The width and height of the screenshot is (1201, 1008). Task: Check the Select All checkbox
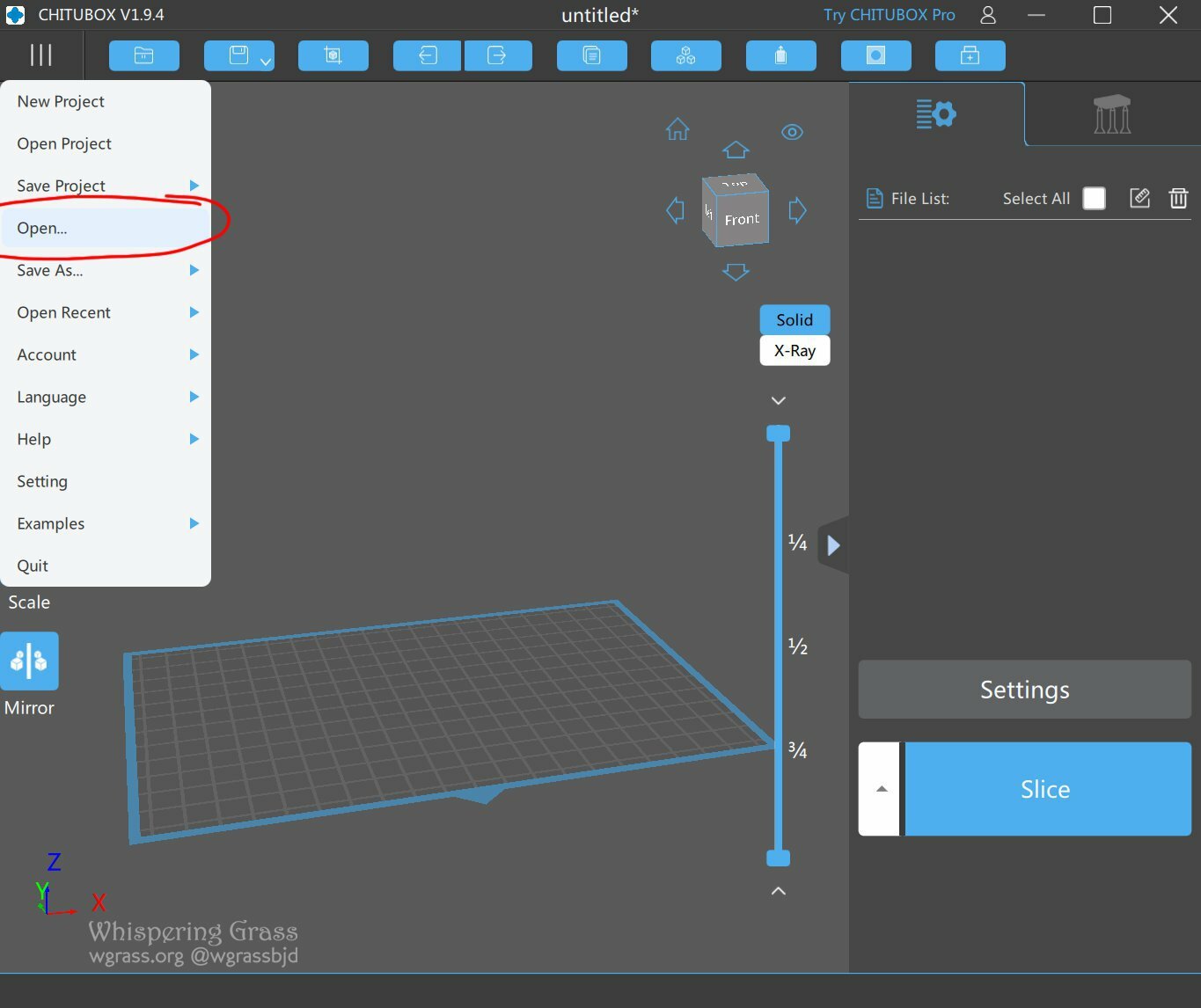click(1094, 198)
